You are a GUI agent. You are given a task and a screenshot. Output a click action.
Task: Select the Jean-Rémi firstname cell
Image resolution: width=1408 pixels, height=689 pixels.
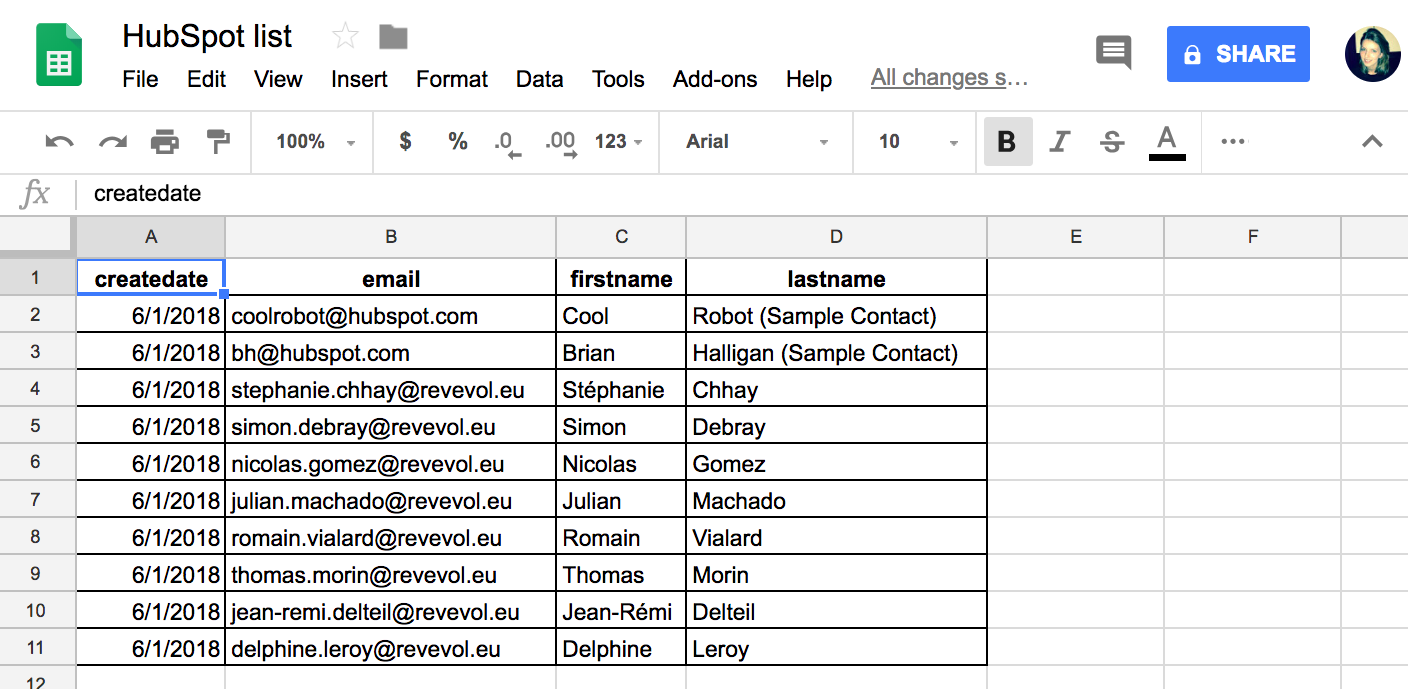[x=621, y=612]
